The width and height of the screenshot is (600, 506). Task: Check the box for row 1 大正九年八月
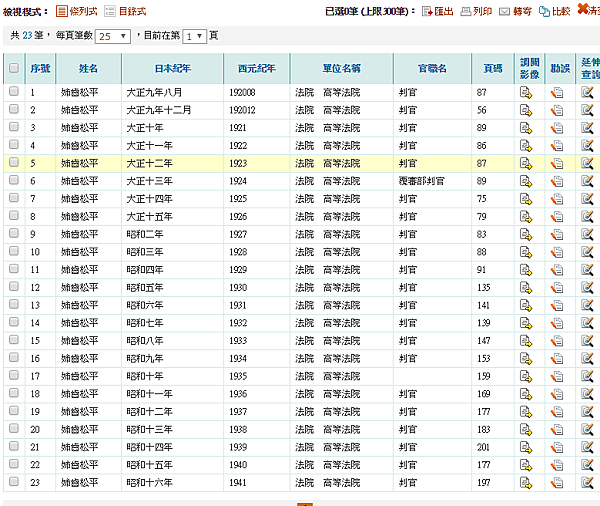point(14,91)
